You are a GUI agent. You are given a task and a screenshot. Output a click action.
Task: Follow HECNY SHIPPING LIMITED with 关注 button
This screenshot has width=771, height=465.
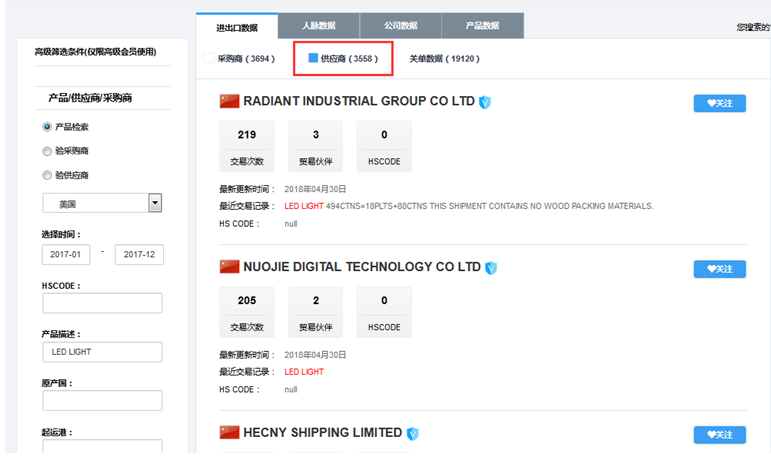tap(719, 435)
